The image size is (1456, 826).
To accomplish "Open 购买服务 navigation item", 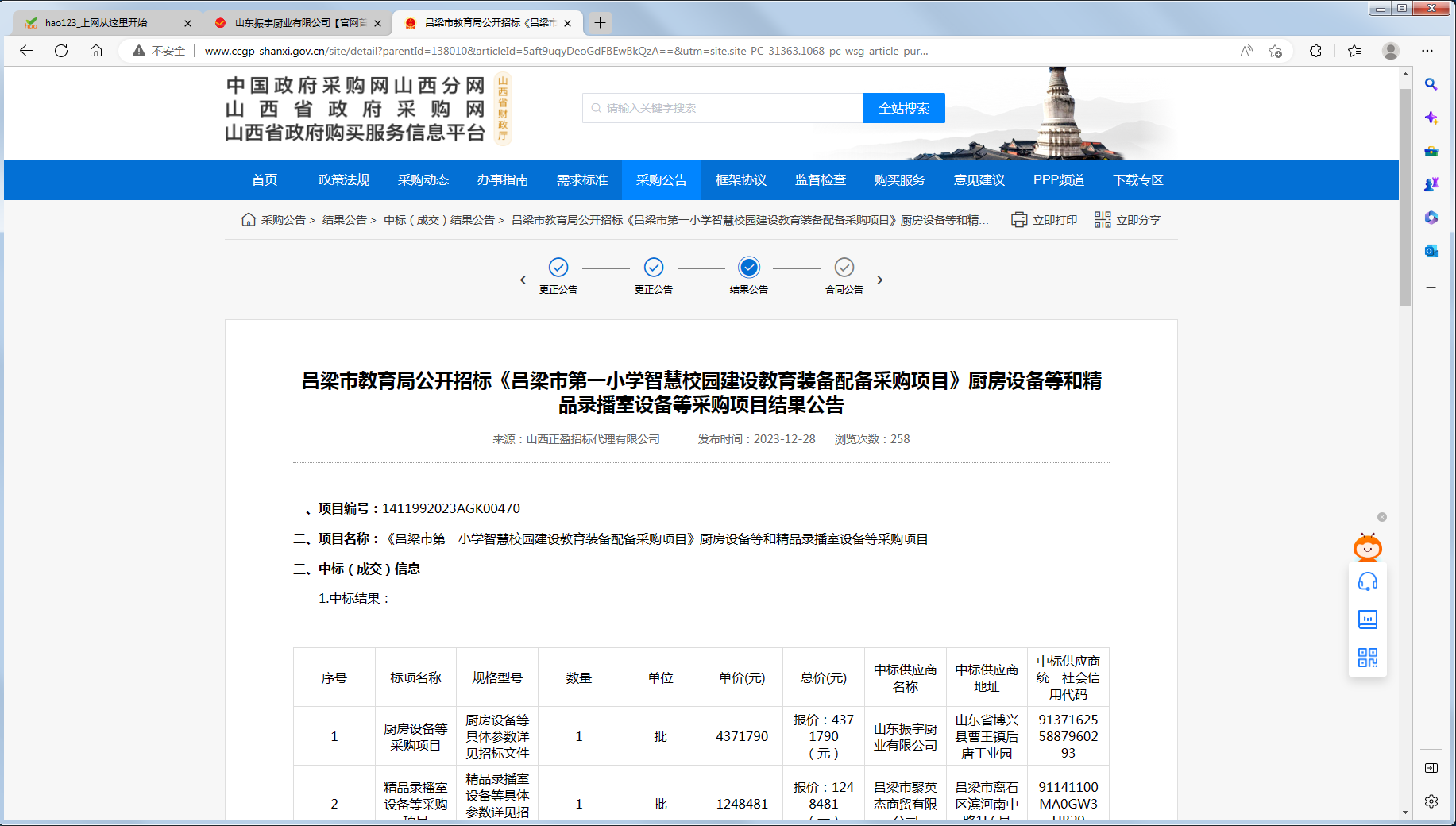I will click(900, 180).
